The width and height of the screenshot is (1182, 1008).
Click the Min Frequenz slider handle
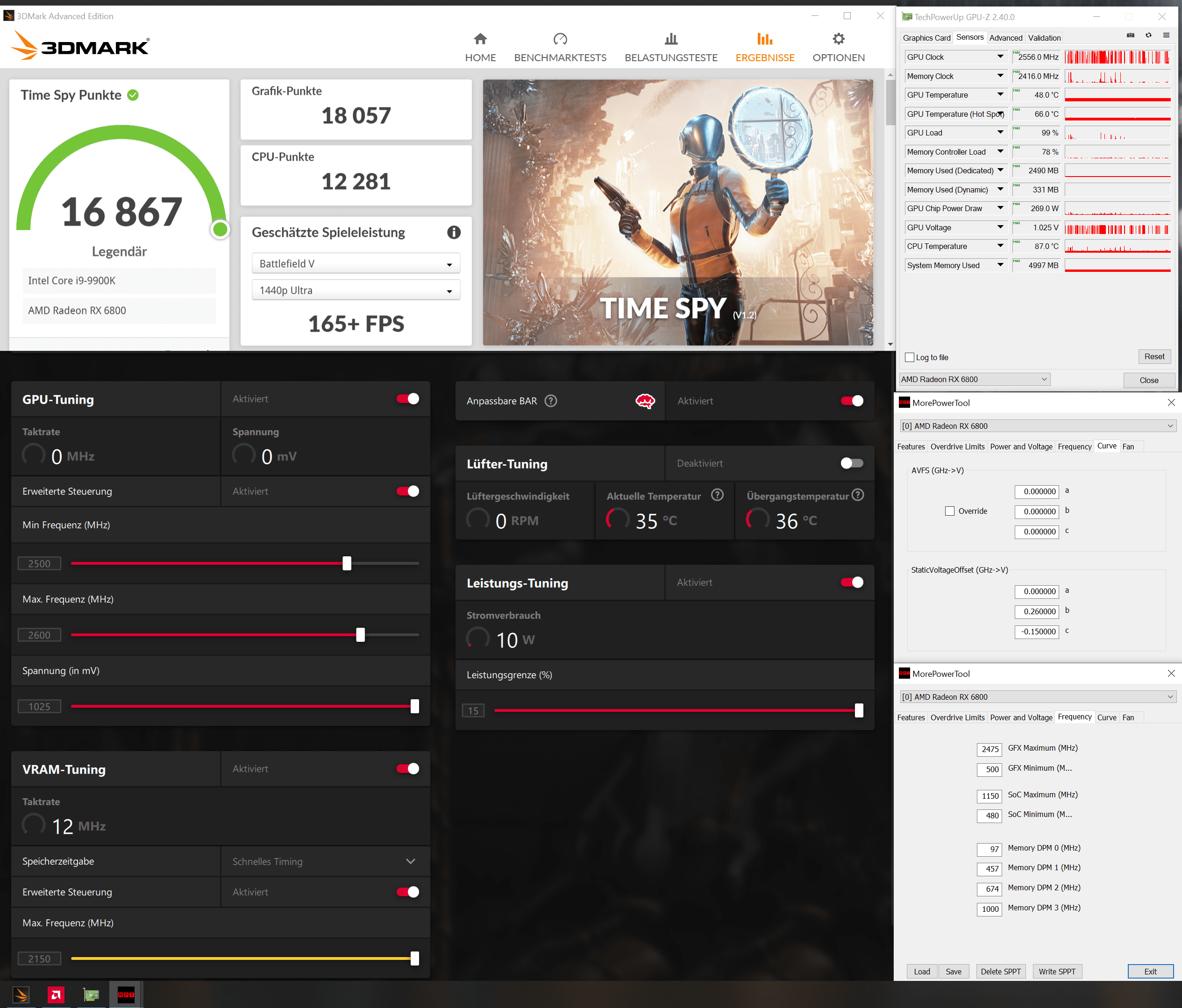pos(347,564)
